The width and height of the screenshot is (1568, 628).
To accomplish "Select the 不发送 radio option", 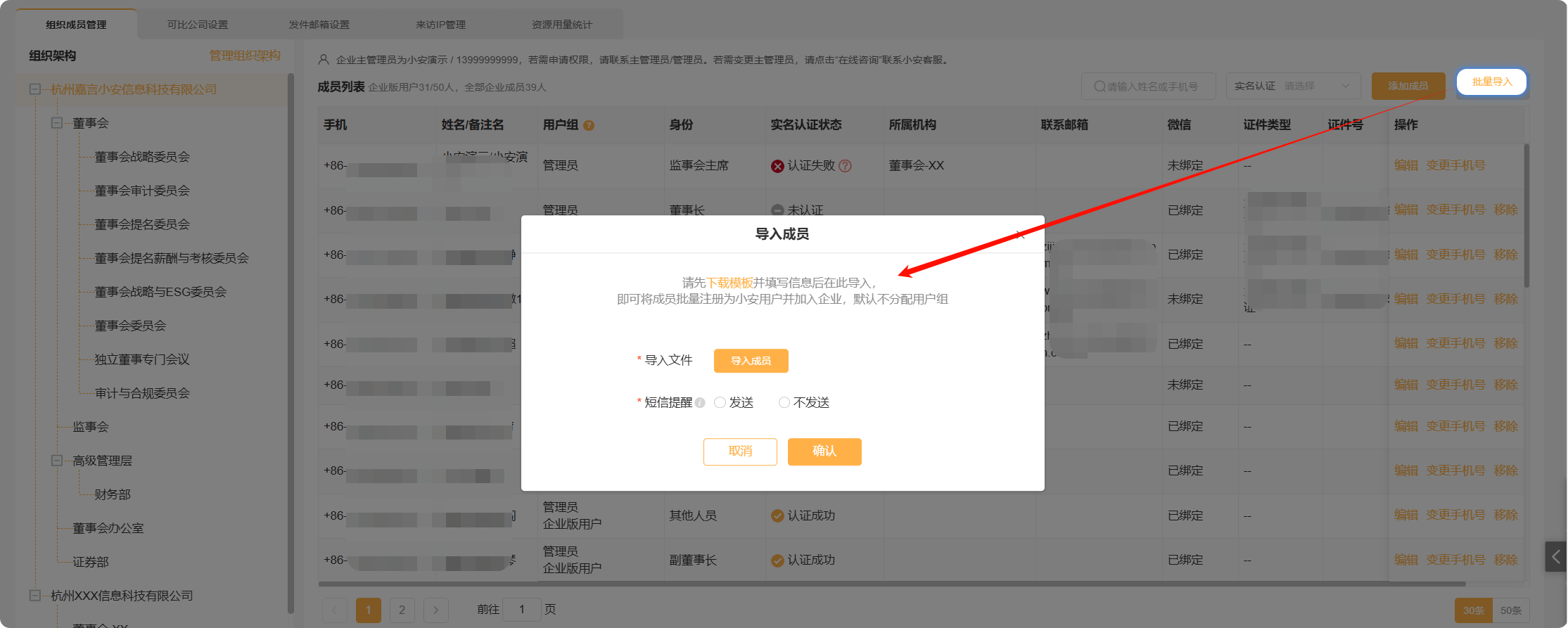I will 784,402.
